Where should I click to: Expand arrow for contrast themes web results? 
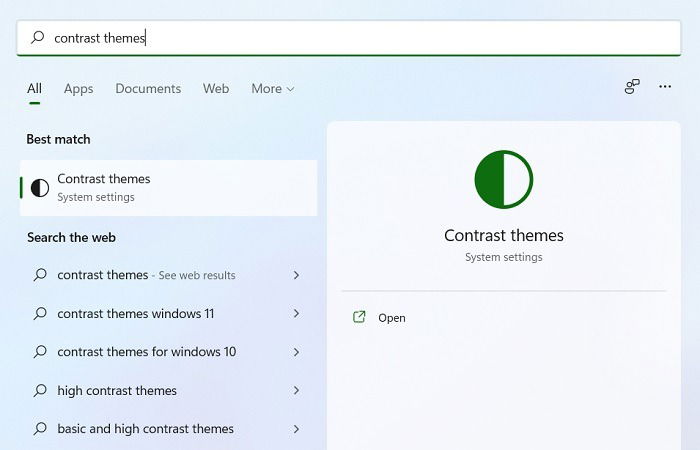[296, 275]
